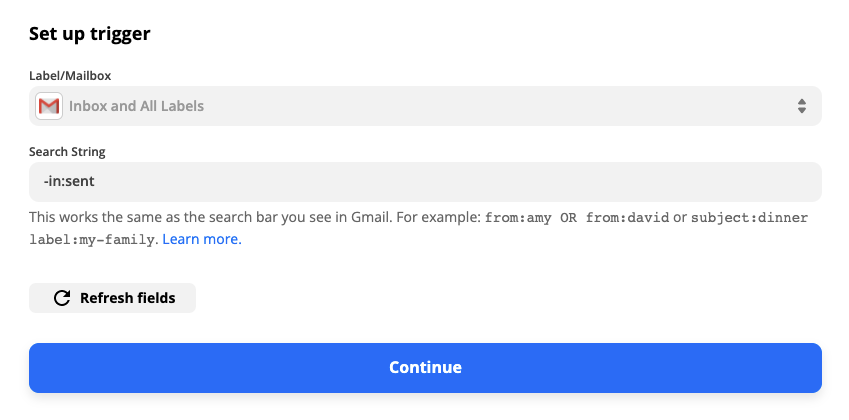Open the Learn more link
The image size is (849, 420).
pyautogui.click(x=201, y=239)
